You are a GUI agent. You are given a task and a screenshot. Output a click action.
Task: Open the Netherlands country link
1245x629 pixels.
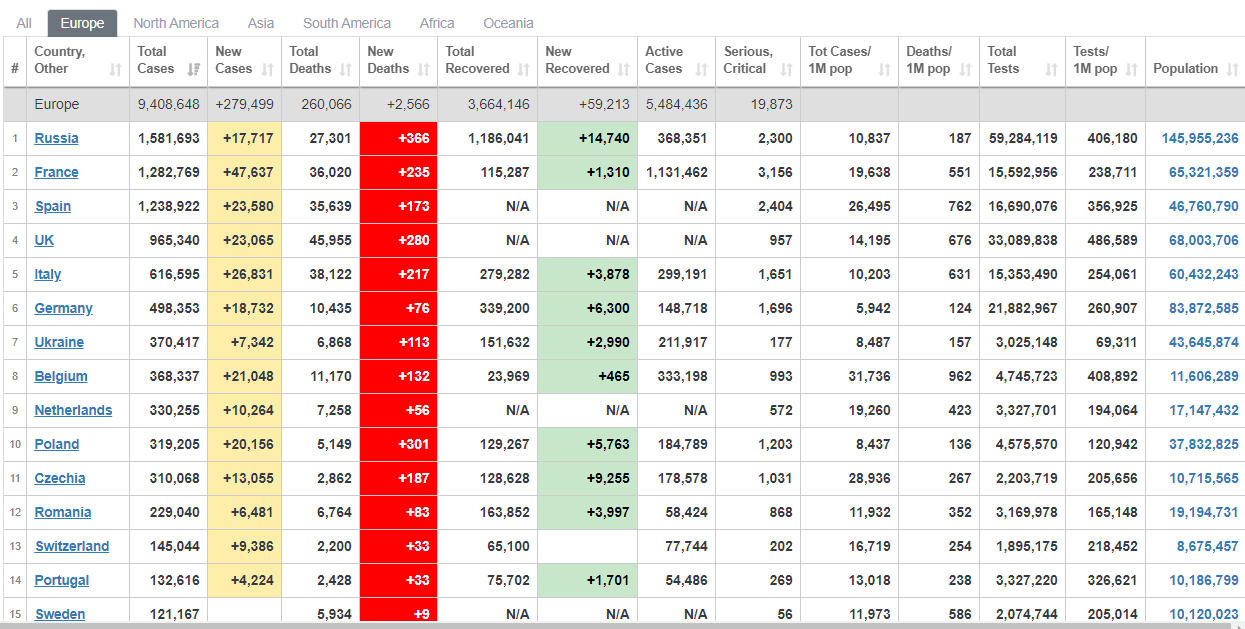pos(73,410)
